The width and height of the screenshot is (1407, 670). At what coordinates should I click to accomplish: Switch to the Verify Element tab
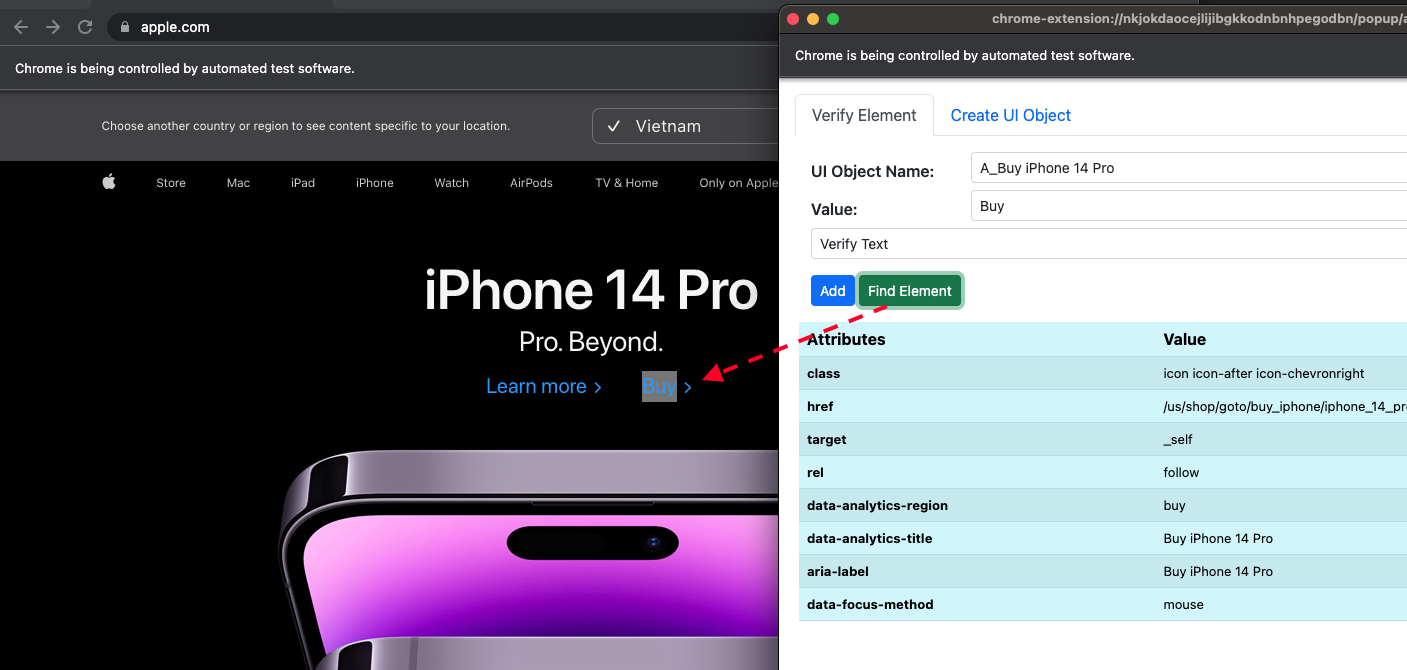864,115
